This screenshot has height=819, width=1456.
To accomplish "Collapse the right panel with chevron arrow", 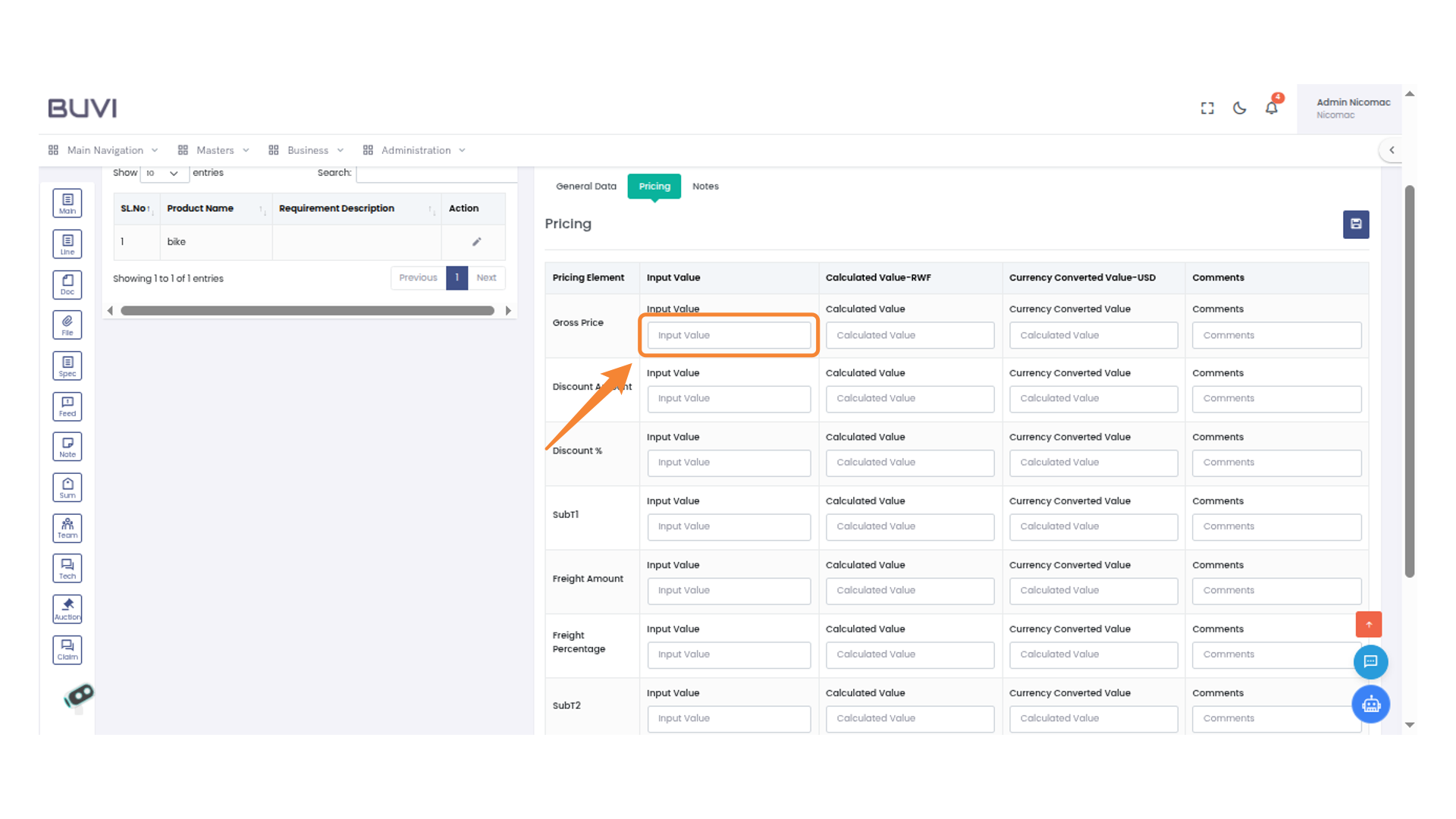I will [1392, 149].
